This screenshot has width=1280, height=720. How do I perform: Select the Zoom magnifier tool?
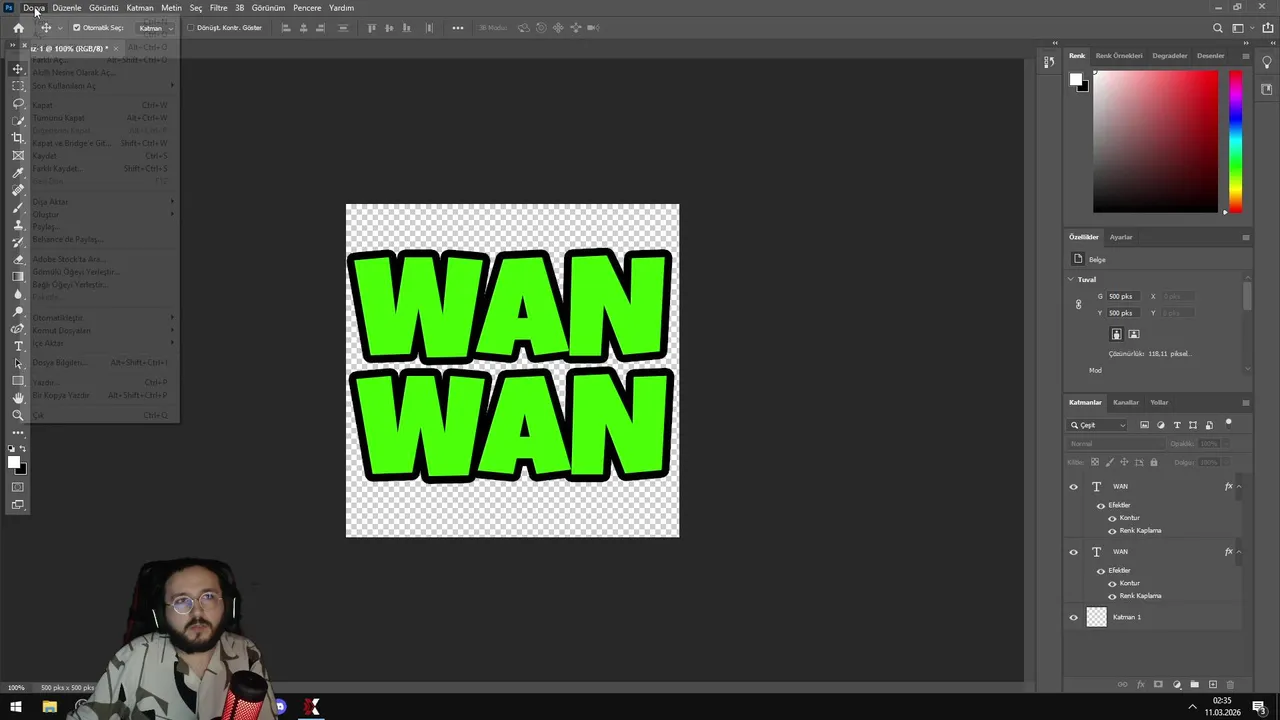pos(18,415)
